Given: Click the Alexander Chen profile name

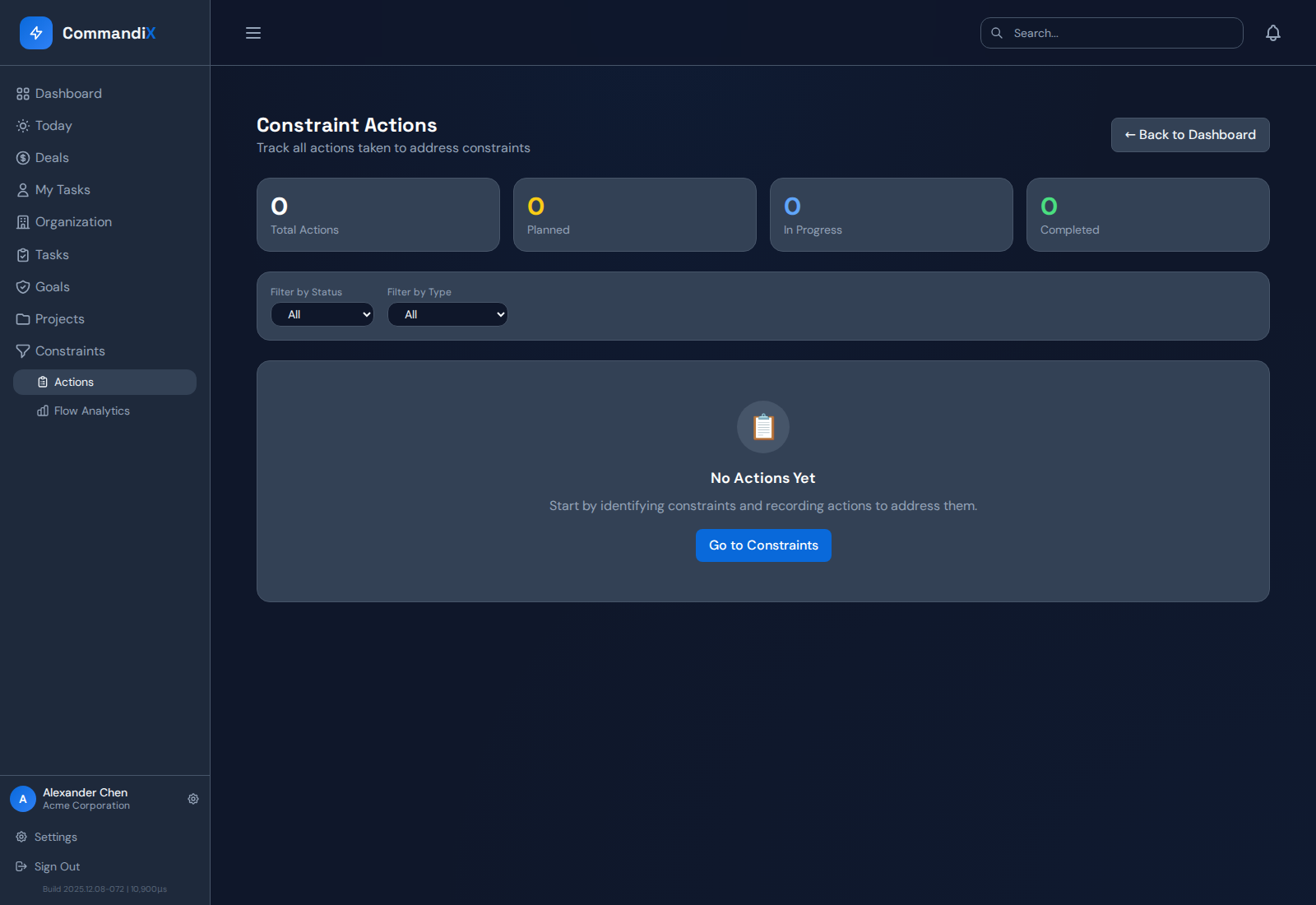Looking at the screenshot, I should pos(86,792).
